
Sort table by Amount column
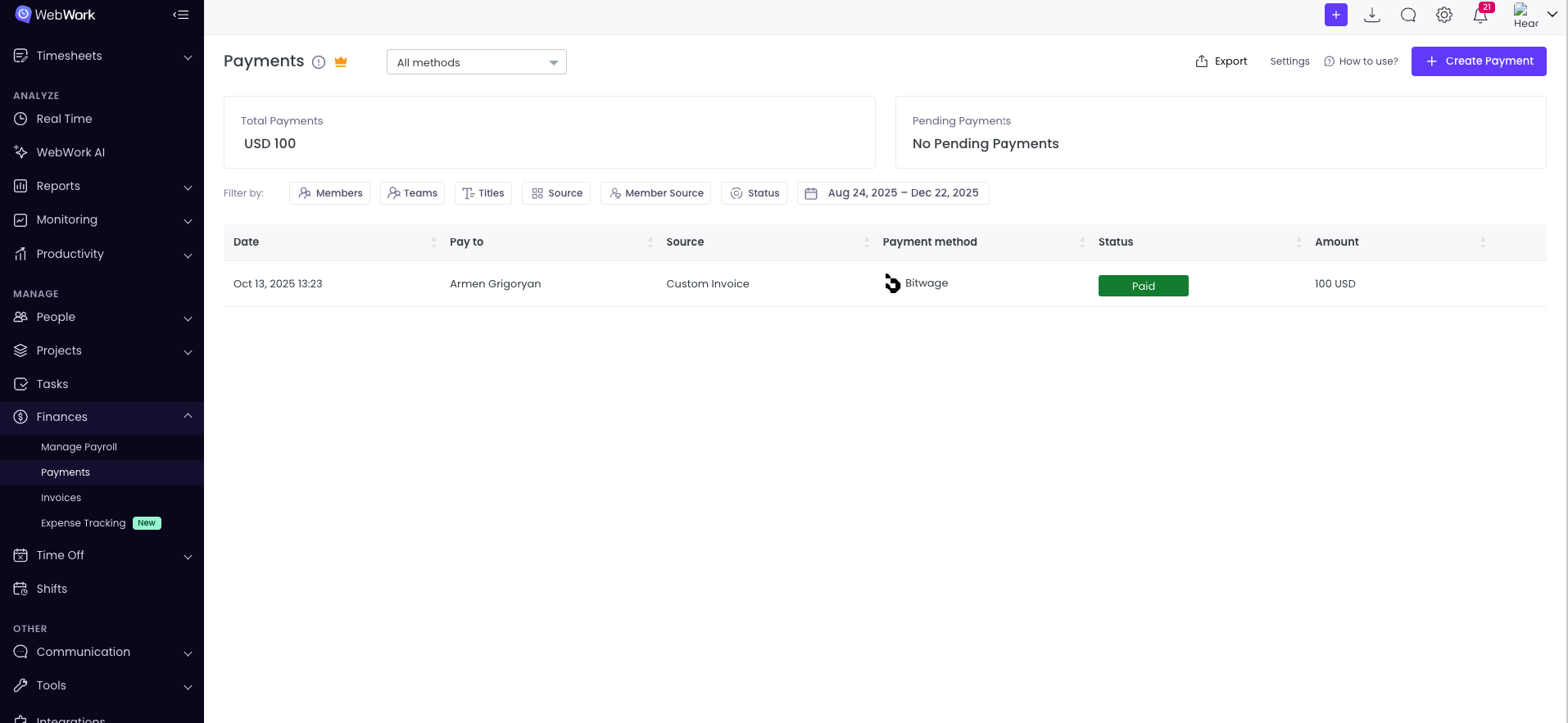coord(1483,242)
